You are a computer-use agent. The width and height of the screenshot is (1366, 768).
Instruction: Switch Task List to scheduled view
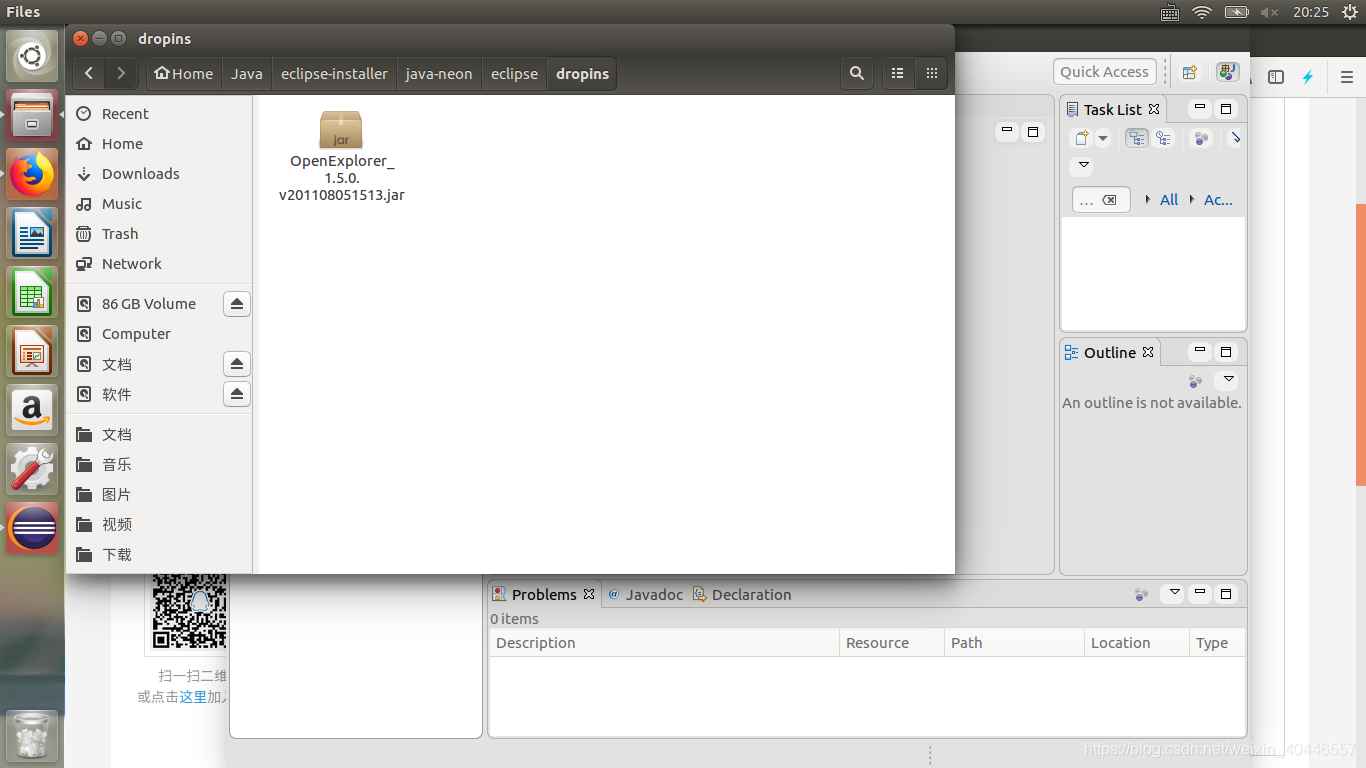(x=1163, y=137)
